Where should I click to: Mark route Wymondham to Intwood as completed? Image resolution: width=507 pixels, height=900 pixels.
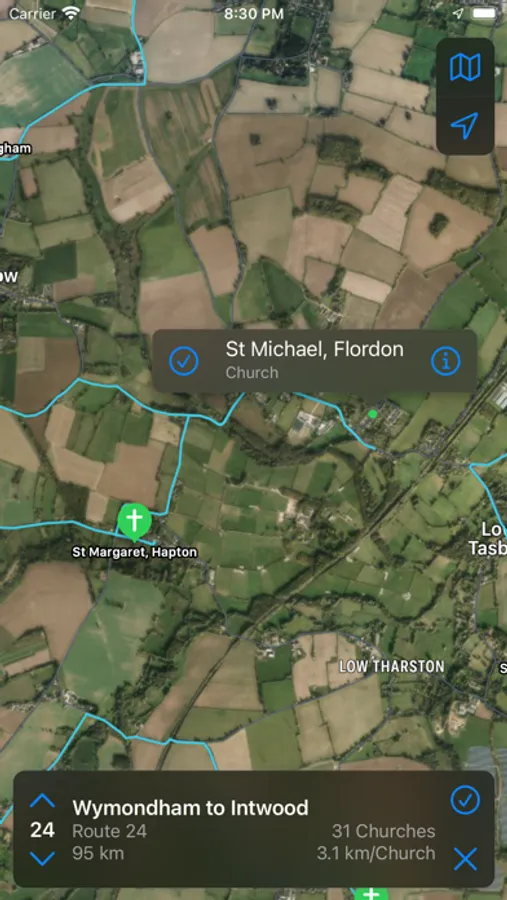pos(465,800)
